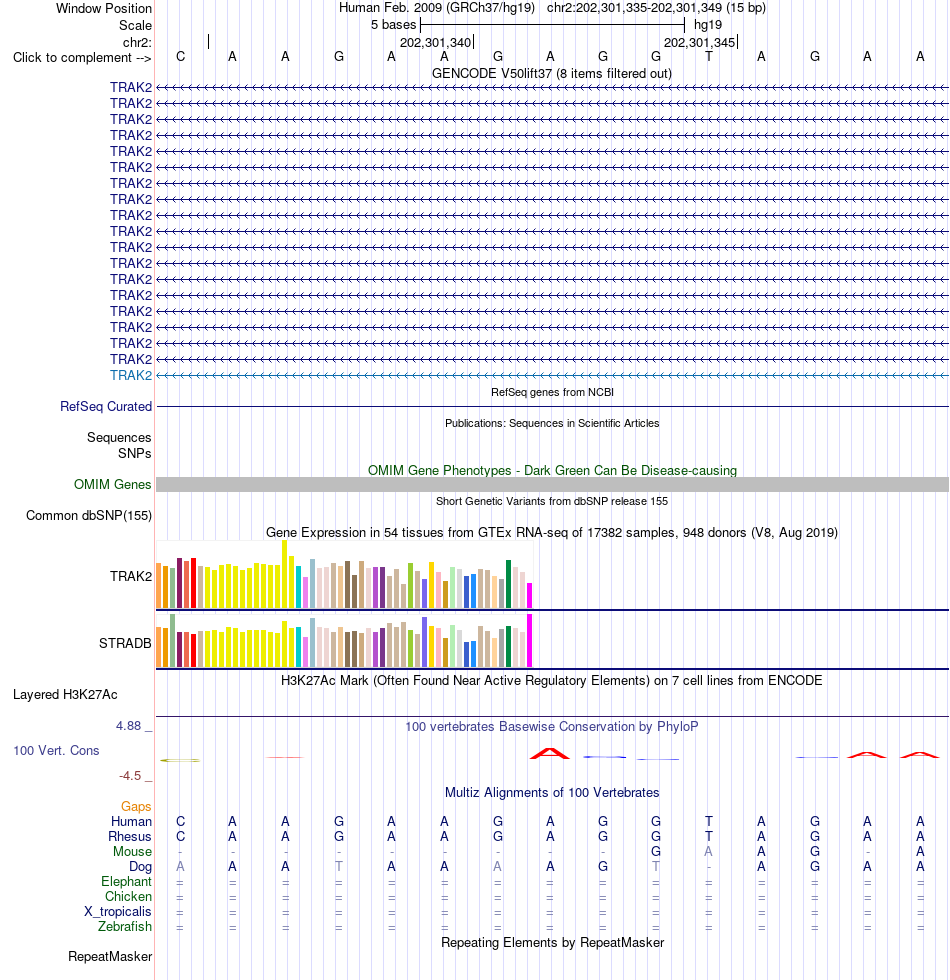Click the 202,301,340 ruler position
Screen dimensions: 950x980
pyautogui.click(x=436, y=42)
